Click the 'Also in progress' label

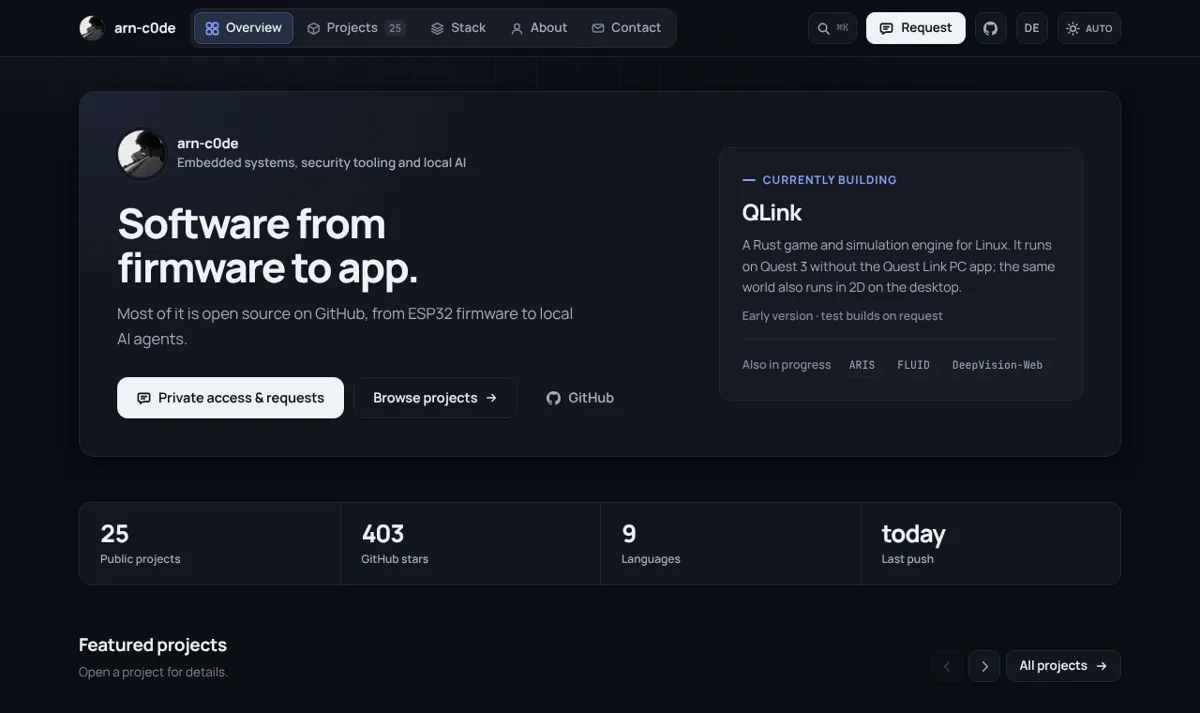coord(786,365)
